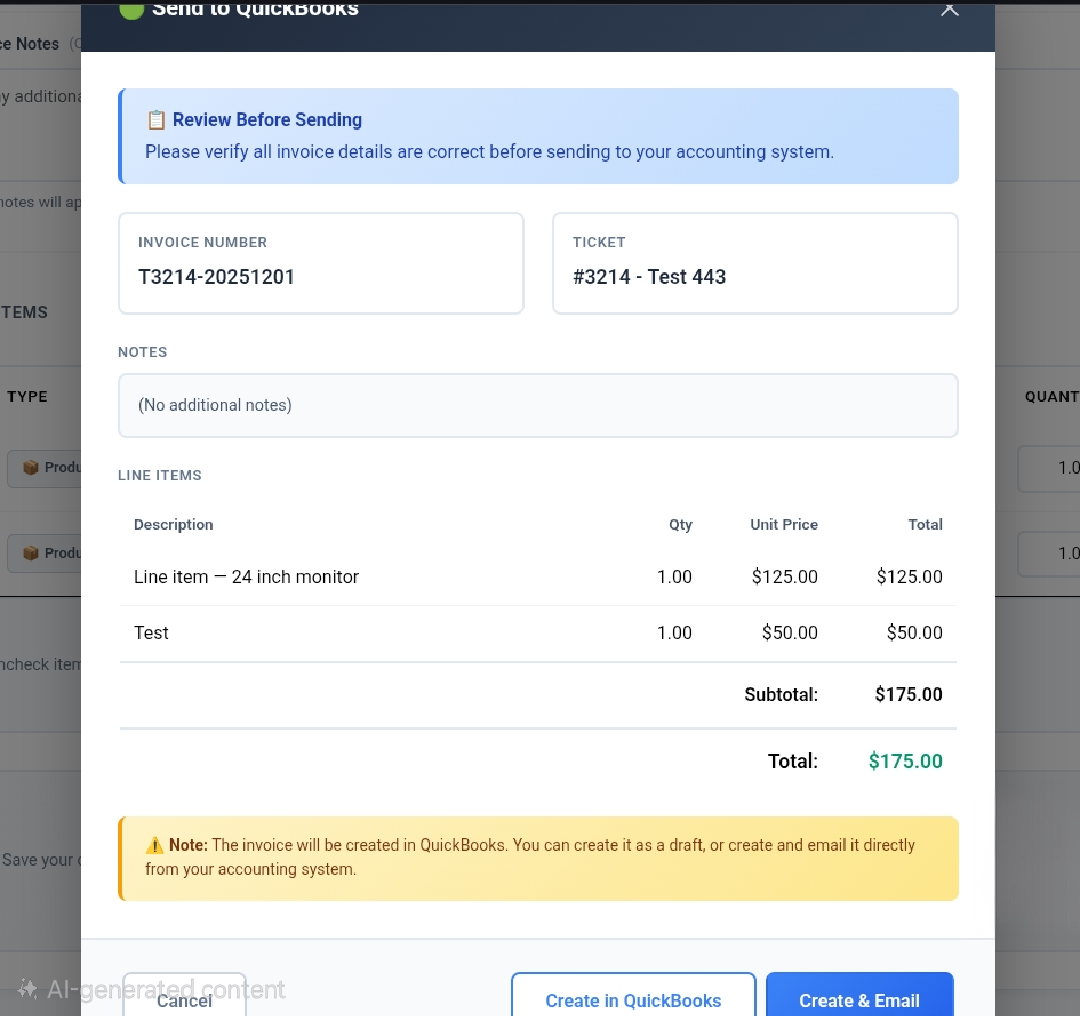Screen dimensions: 1080x1016
Task: Click the Create & Email button
Action: pyautogui.click(x=859, y=1001)
